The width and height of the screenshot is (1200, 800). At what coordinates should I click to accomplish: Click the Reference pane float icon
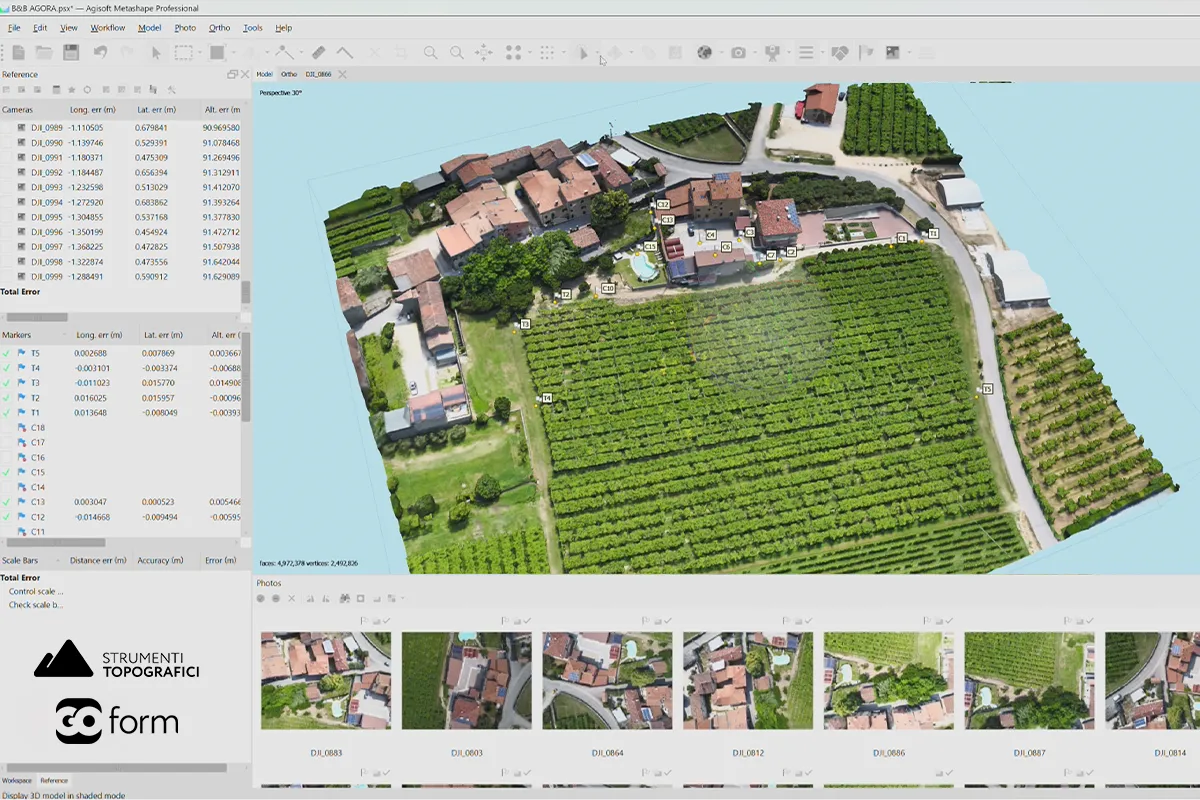pyautogui.click(x=232, y=74)
